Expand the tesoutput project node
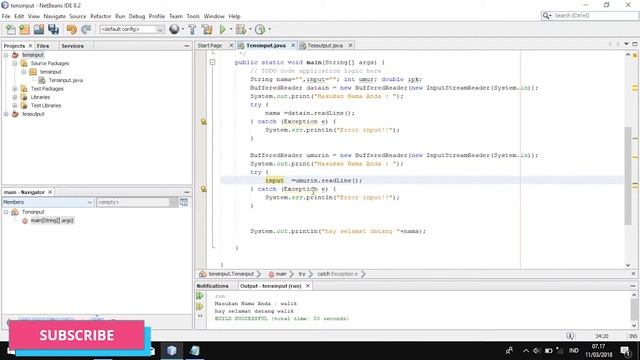Viewport: 640px width, 360px height. tap(6, 114)
